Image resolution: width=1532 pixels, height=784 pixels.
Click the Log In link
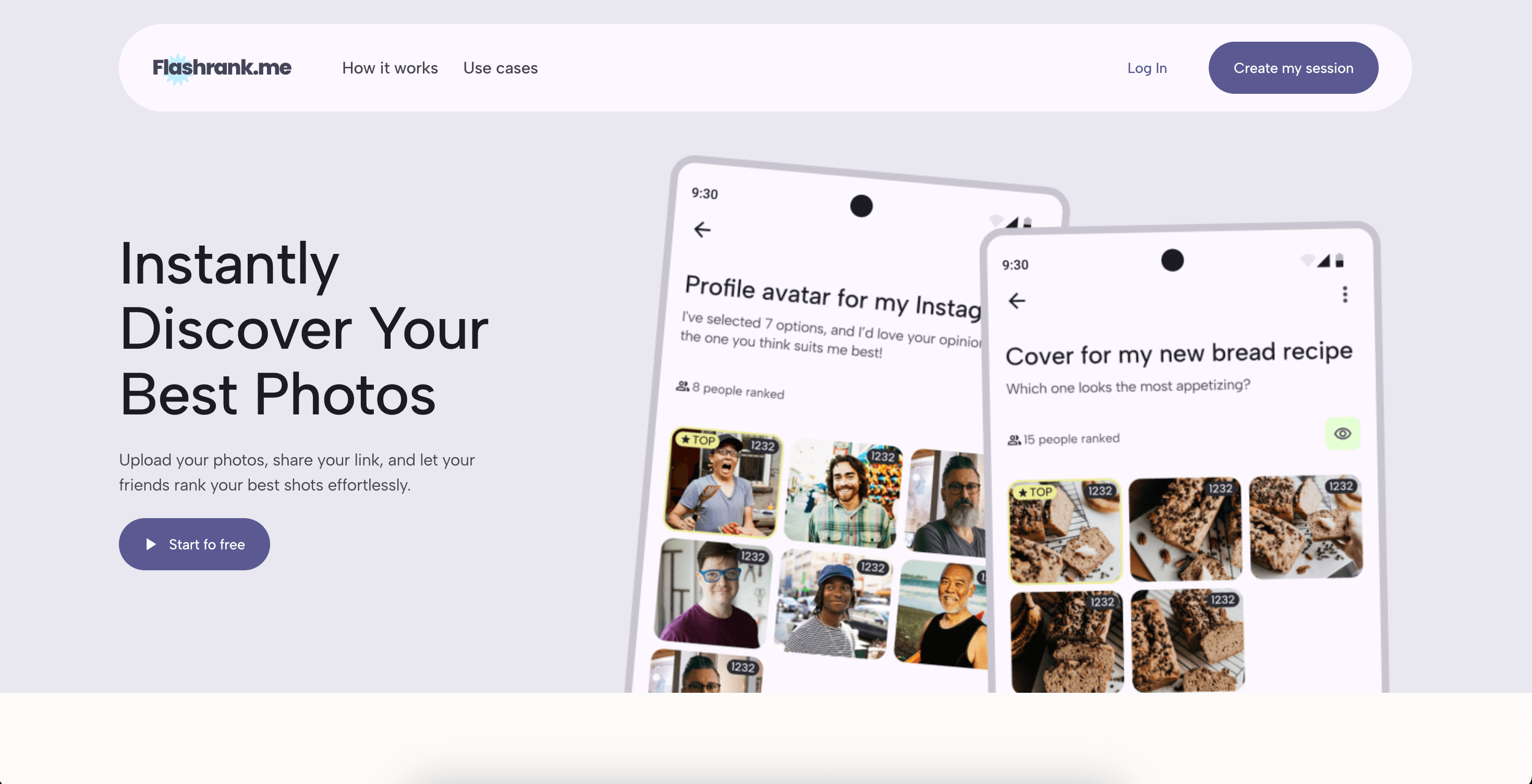1147,68
